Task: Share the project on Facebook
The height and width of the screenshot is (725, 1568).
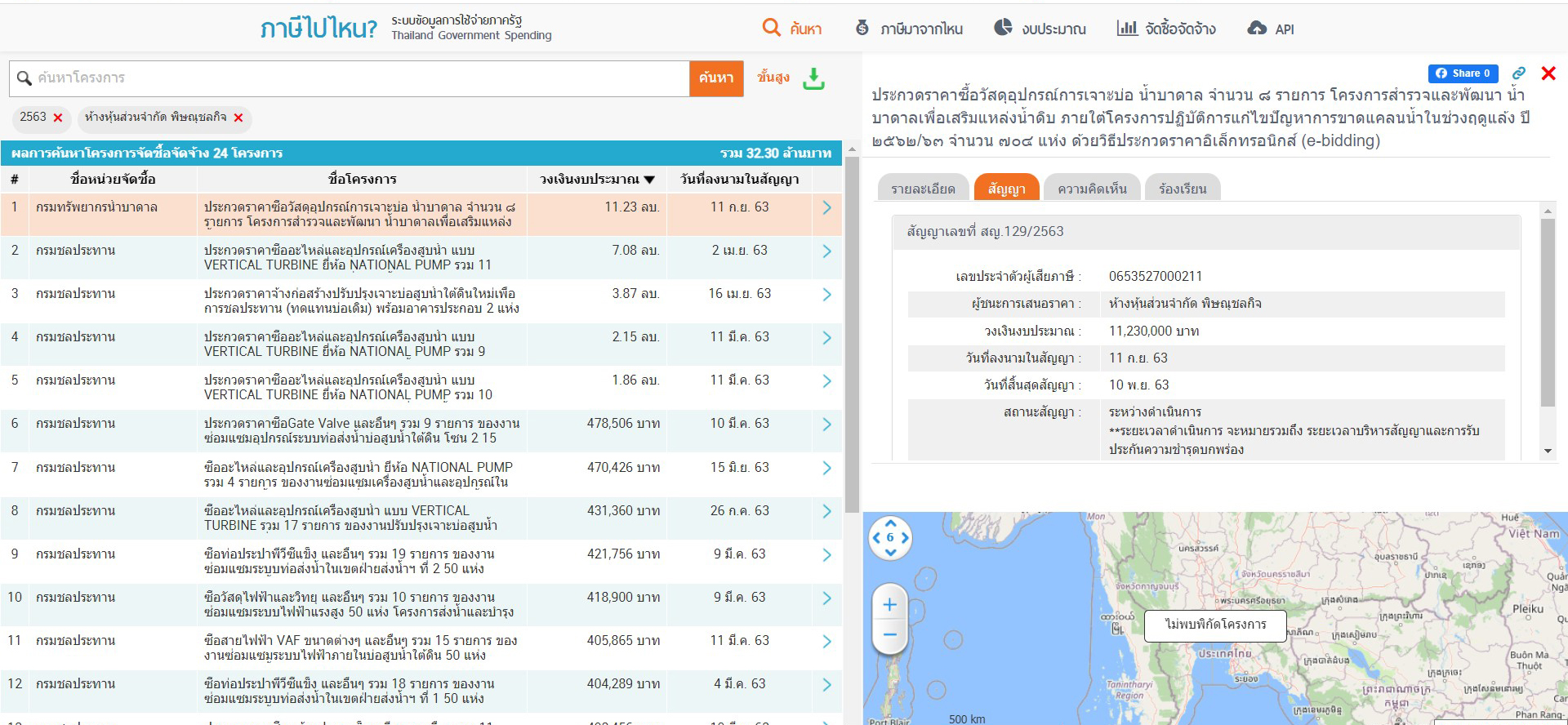Action: click(1463, 73)
